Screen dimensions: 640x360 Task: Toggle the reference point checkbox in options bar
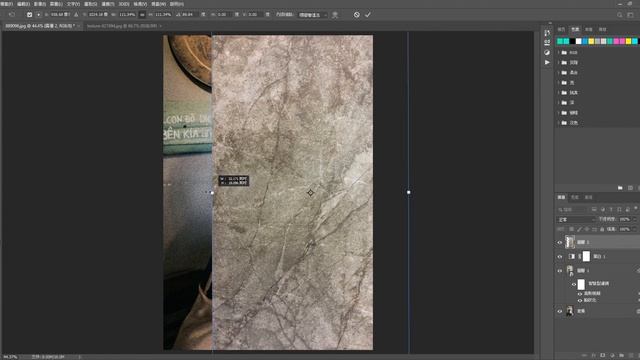click(29, 15)
